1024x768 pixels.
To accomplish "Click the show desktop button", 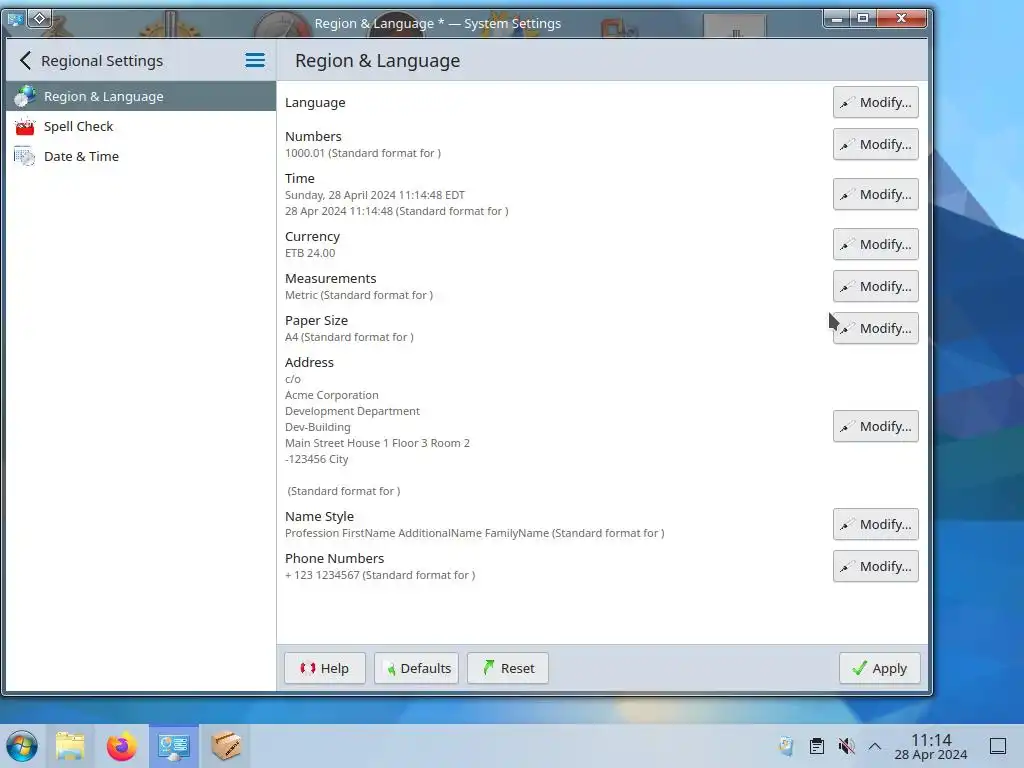I will [x=998, y=746].
